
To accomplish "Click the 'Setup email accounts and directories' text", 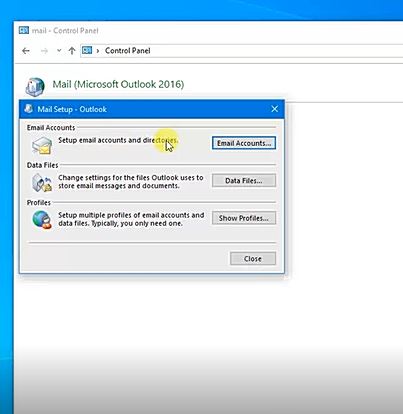I will (118, 140).
